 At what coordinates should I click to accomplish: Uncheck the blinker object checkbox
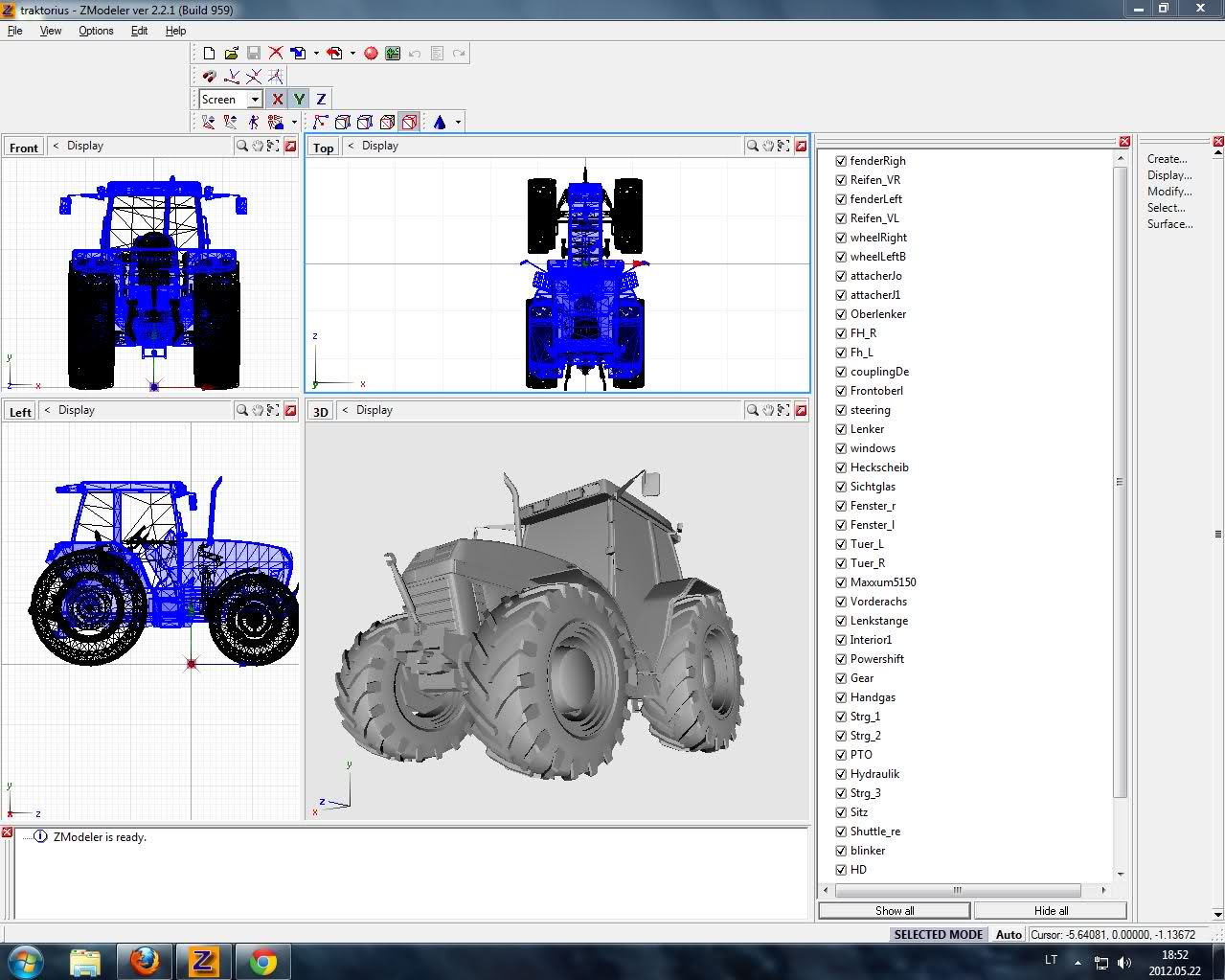pyautogui.click(x=840, y=851)
